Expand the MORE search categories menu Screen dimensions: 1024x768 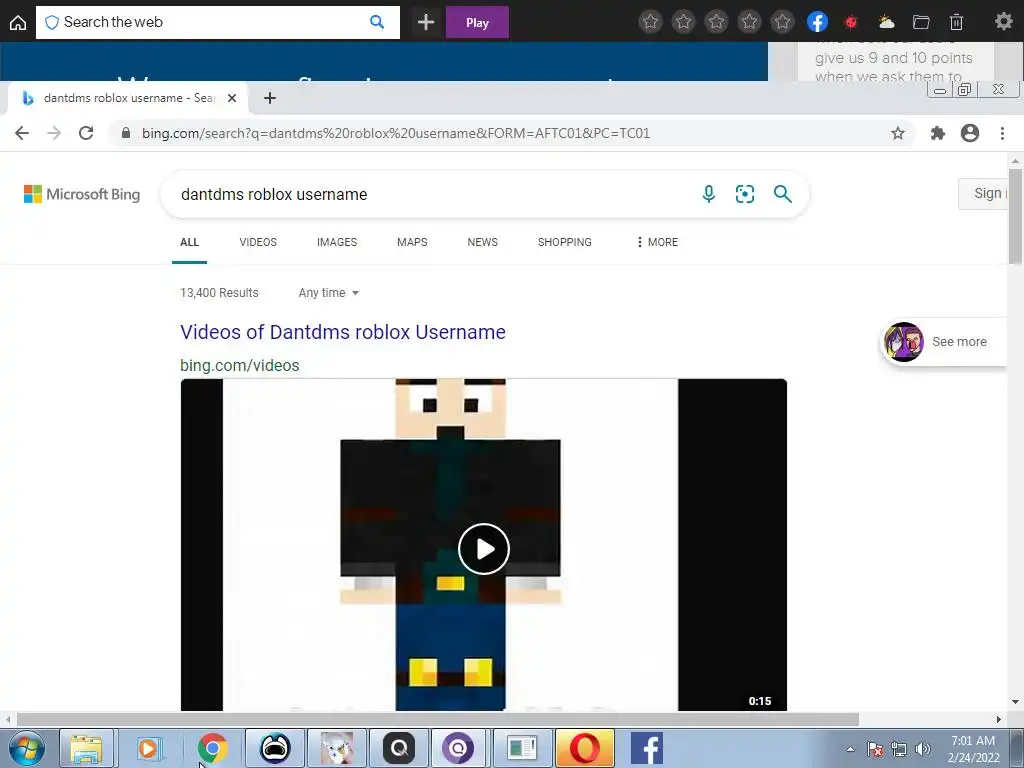click(x=657, y=242)
